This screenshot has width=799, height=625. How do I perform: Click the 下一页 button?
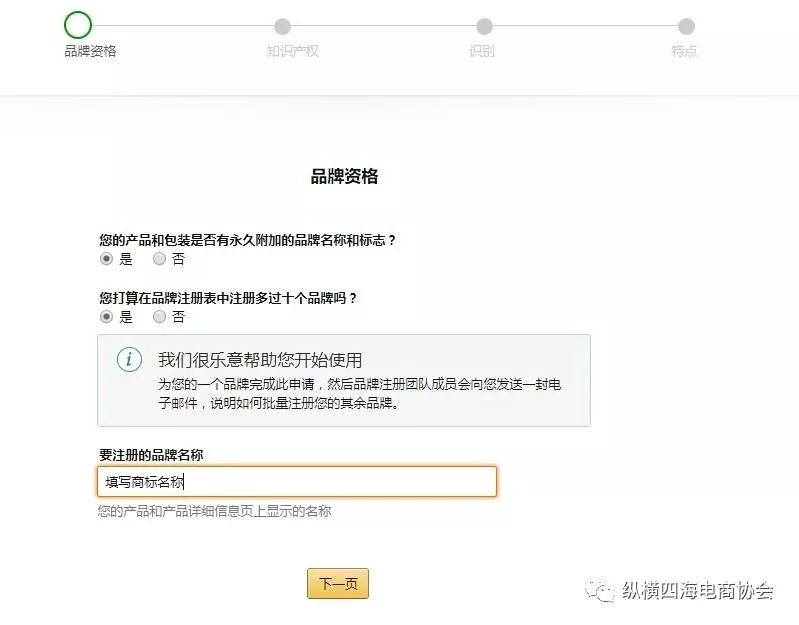338,584
